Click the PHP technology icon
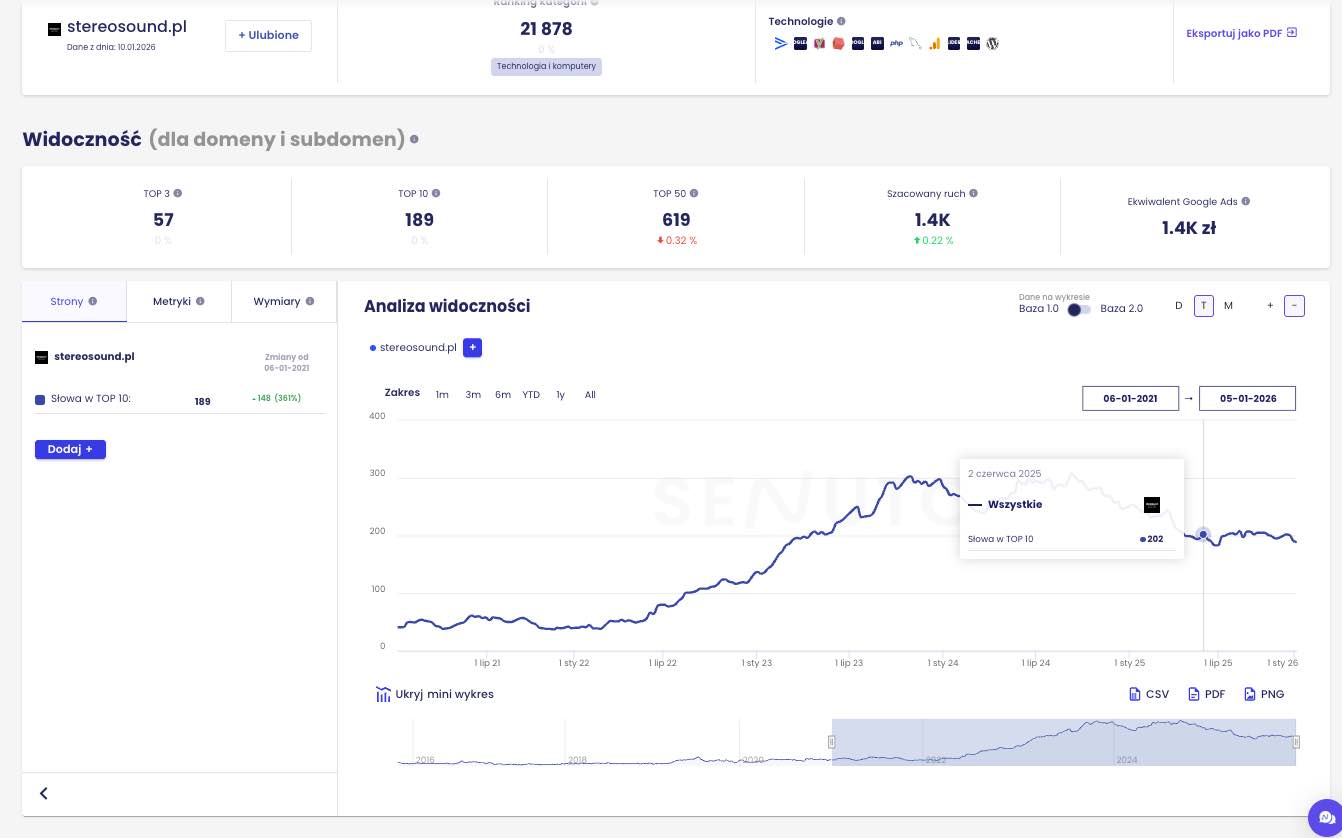 click(x=896, y=43)
